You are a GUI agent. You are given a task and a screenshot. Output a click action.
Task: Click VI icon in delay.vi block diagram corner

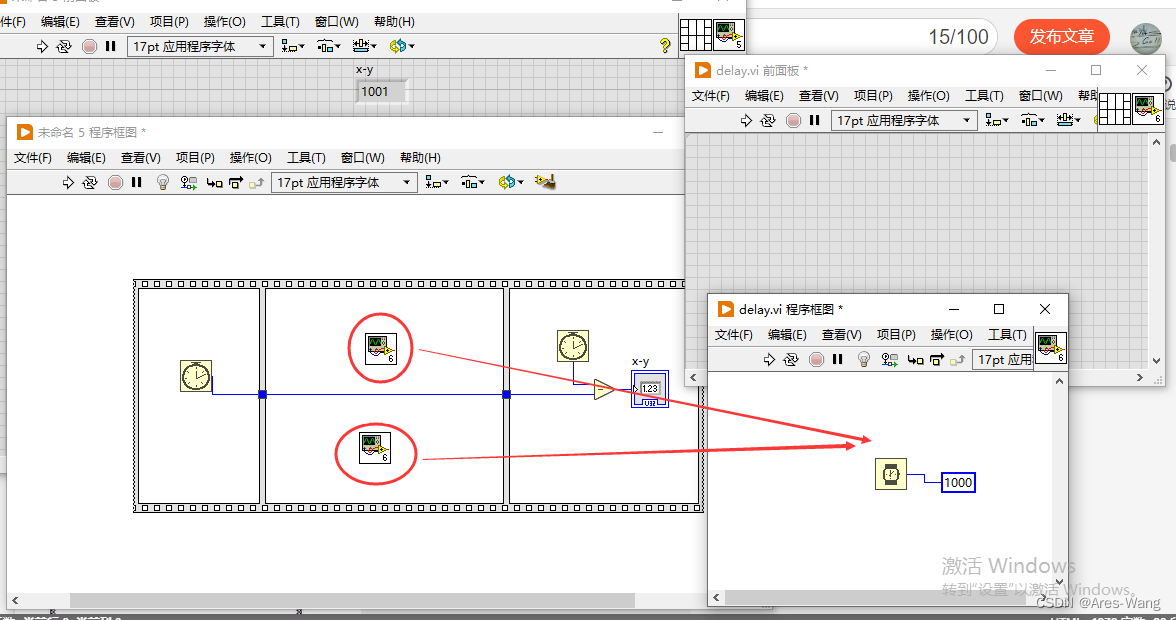(1052, 349)
